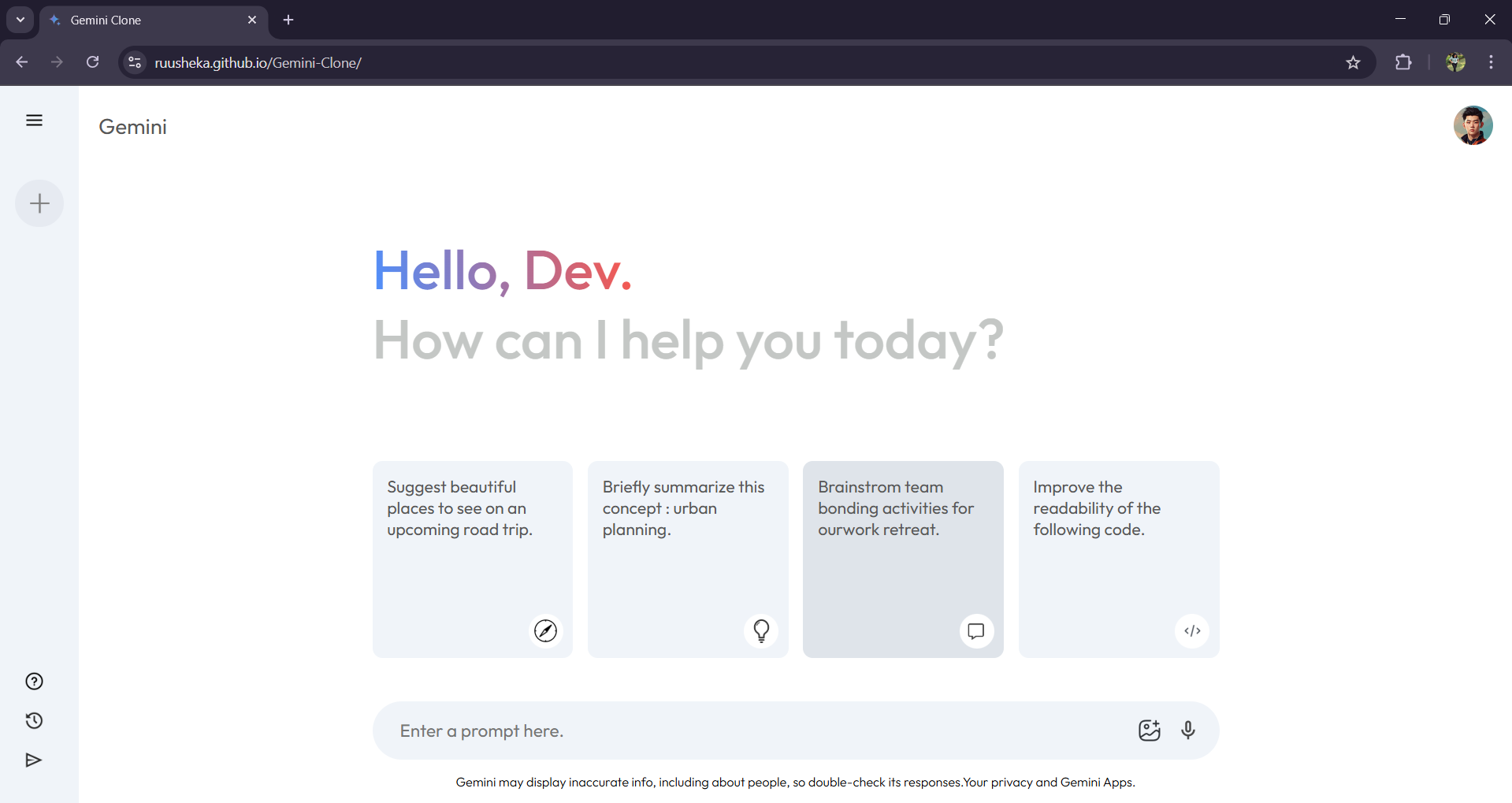View site information icon in the address bar

[x=135, y=62]
